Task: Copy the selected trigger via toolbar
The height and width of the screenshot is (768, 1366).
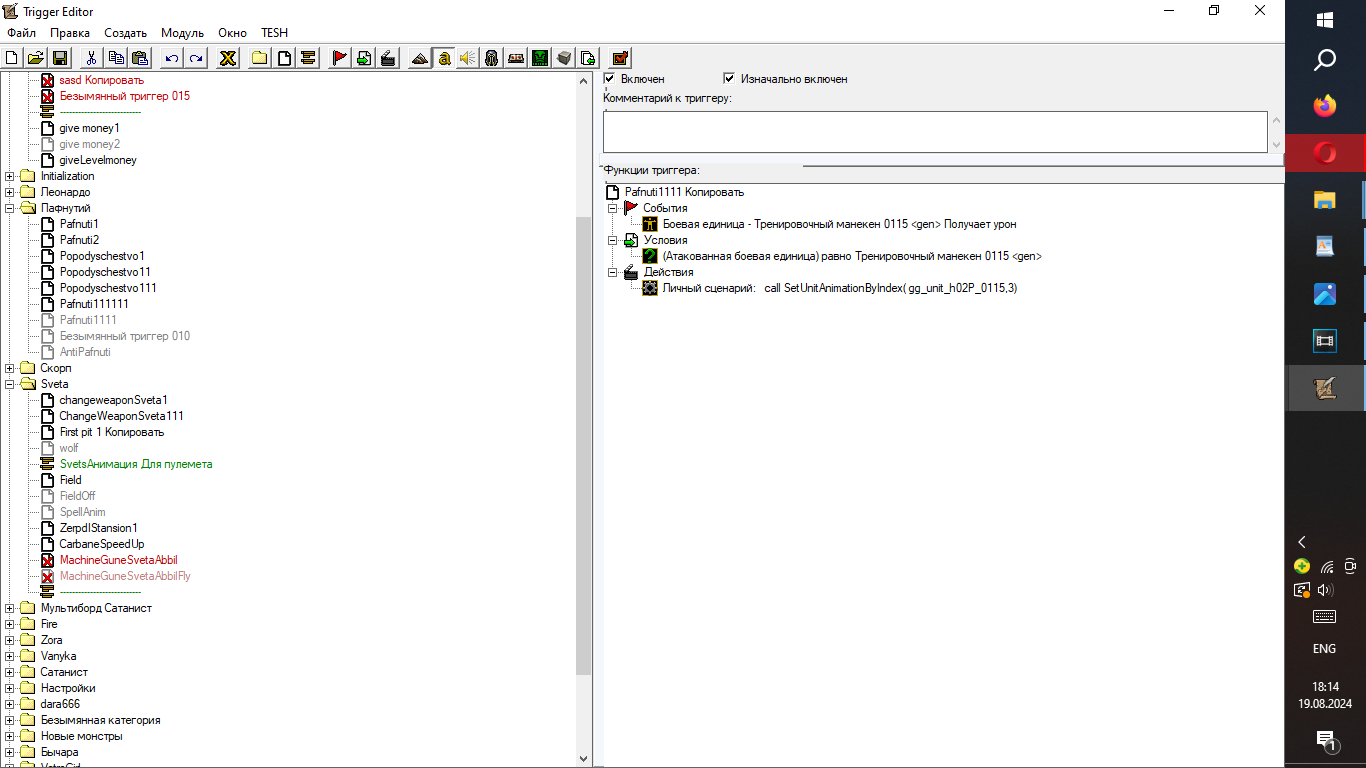Action: click(116, 58)
